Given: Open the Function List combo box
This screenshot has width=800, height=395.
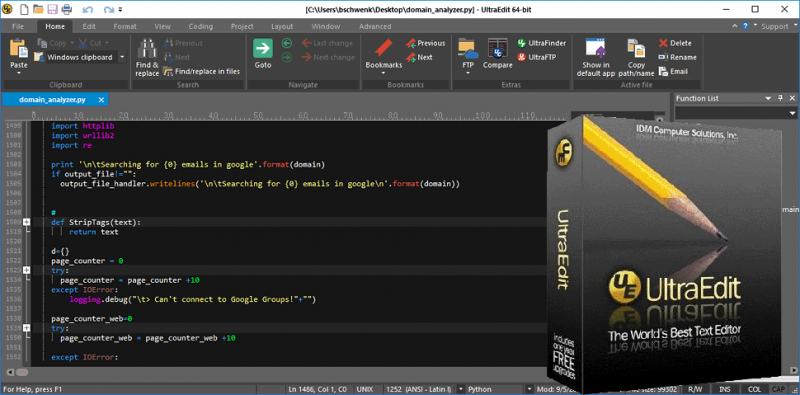Looking at the screenshot, I should (x=736, y=113).
